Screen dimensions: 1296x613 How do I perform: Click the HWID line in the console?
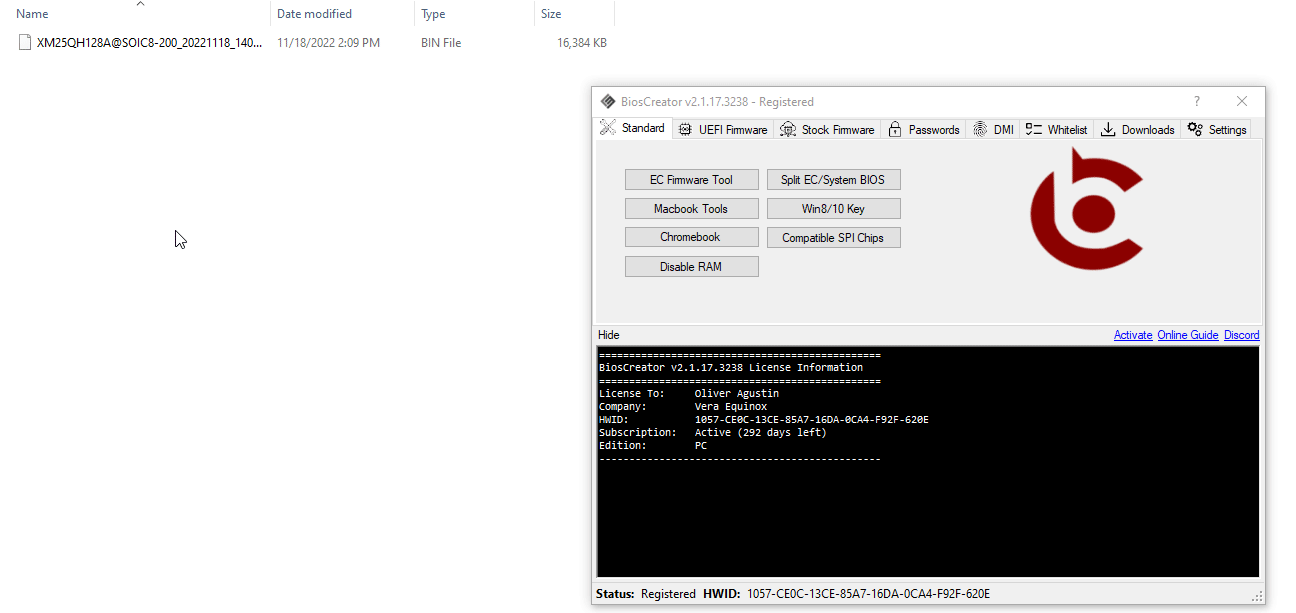764,420
